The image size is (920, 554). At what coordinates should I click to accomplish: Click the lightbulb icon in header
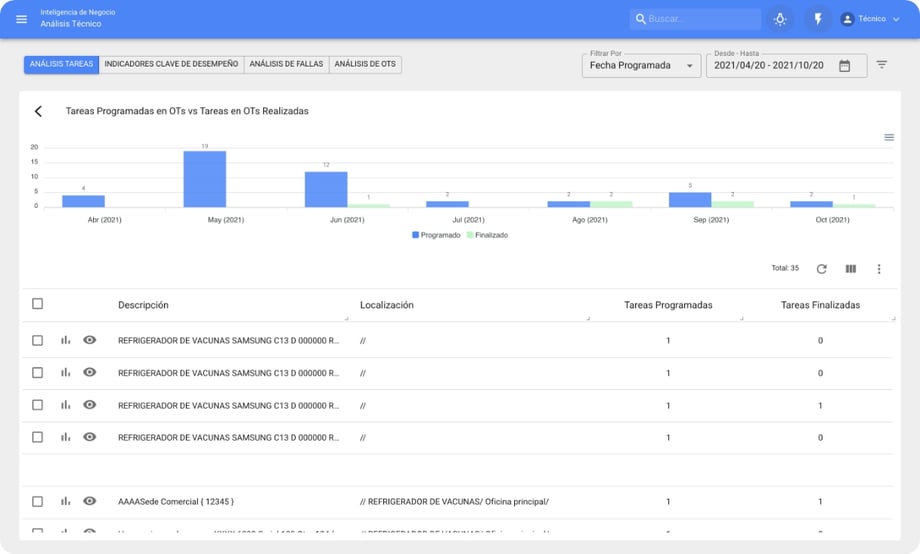780,19
